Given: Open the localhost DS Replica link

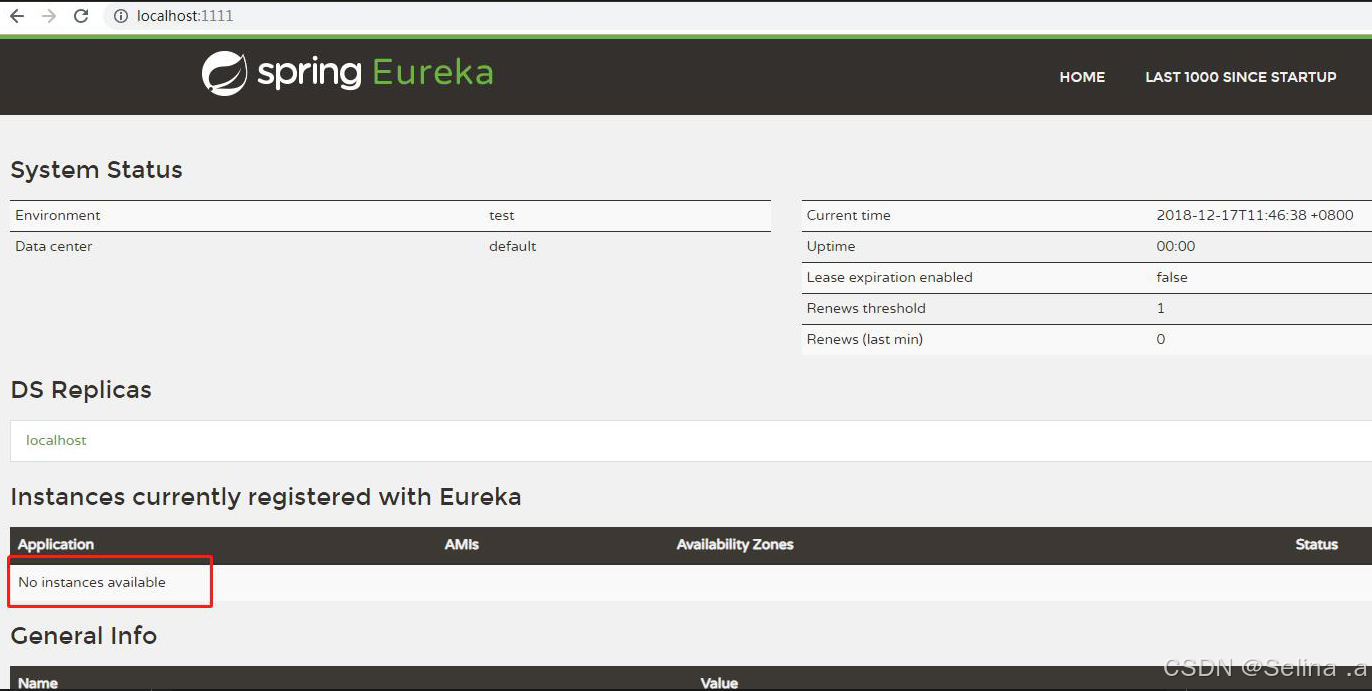Looking at the screenshot, I should click(55, 440).
